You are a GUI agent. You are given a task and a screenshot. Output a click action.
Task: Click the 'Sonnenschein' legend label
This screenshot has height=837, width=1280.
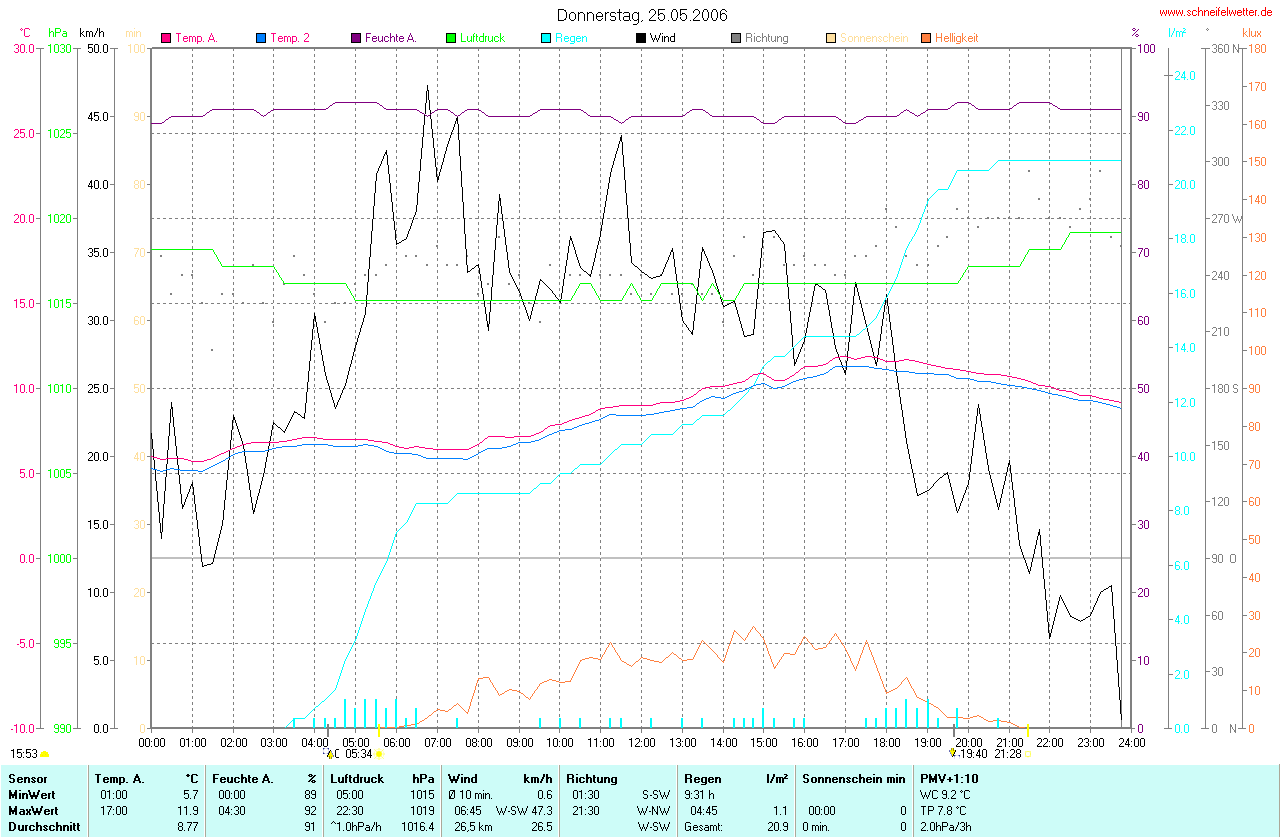tap(874, 38)
